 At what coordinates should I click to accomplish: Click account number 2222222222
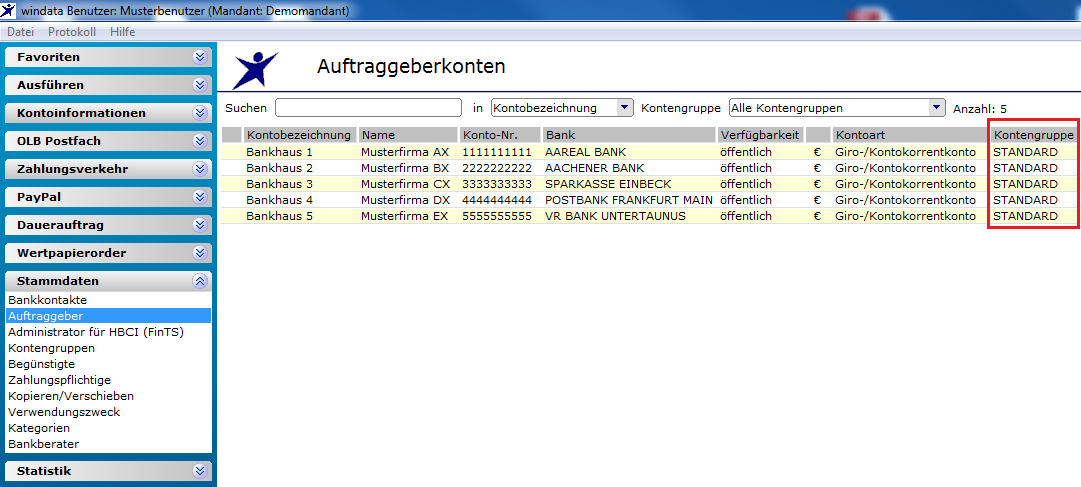click(499, 168)
